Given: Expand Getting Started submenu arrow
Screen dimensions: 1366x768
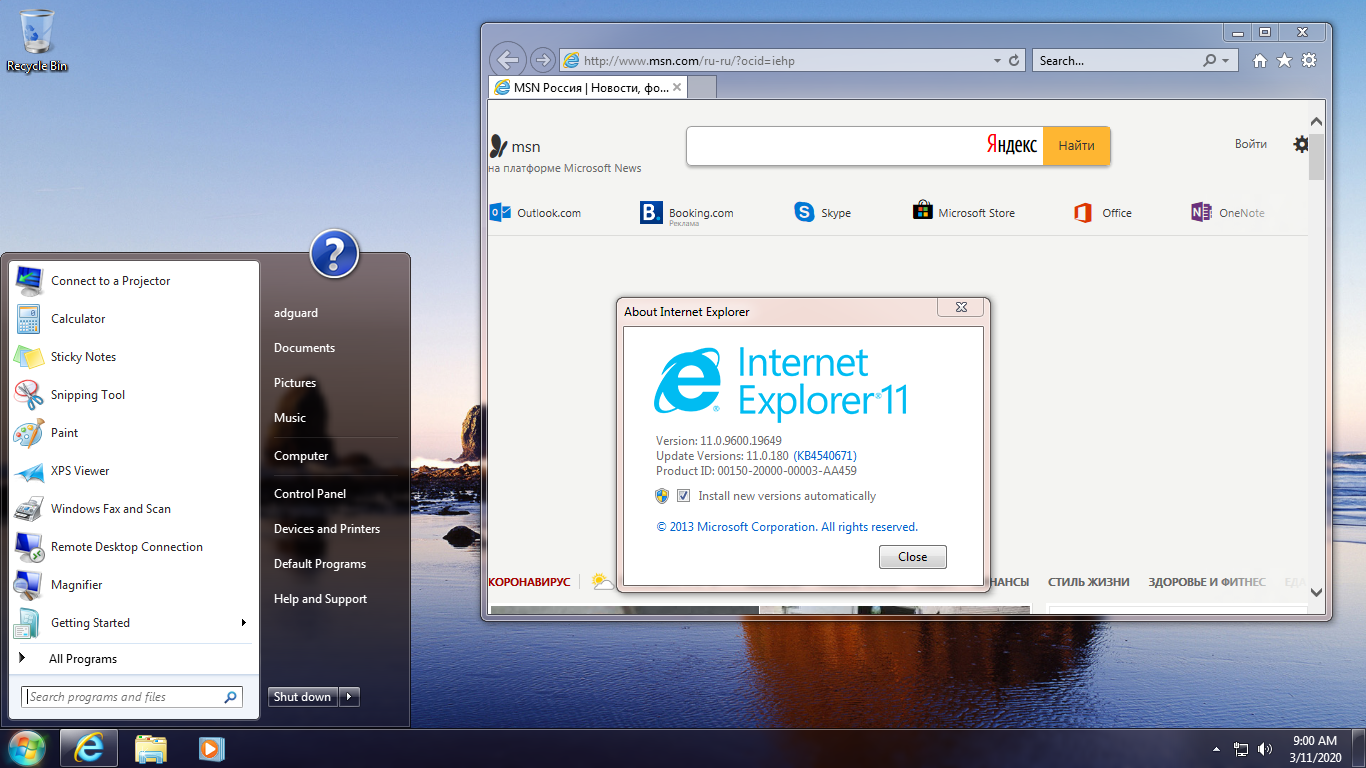Looking at the screenshot, I should point(243,623).
